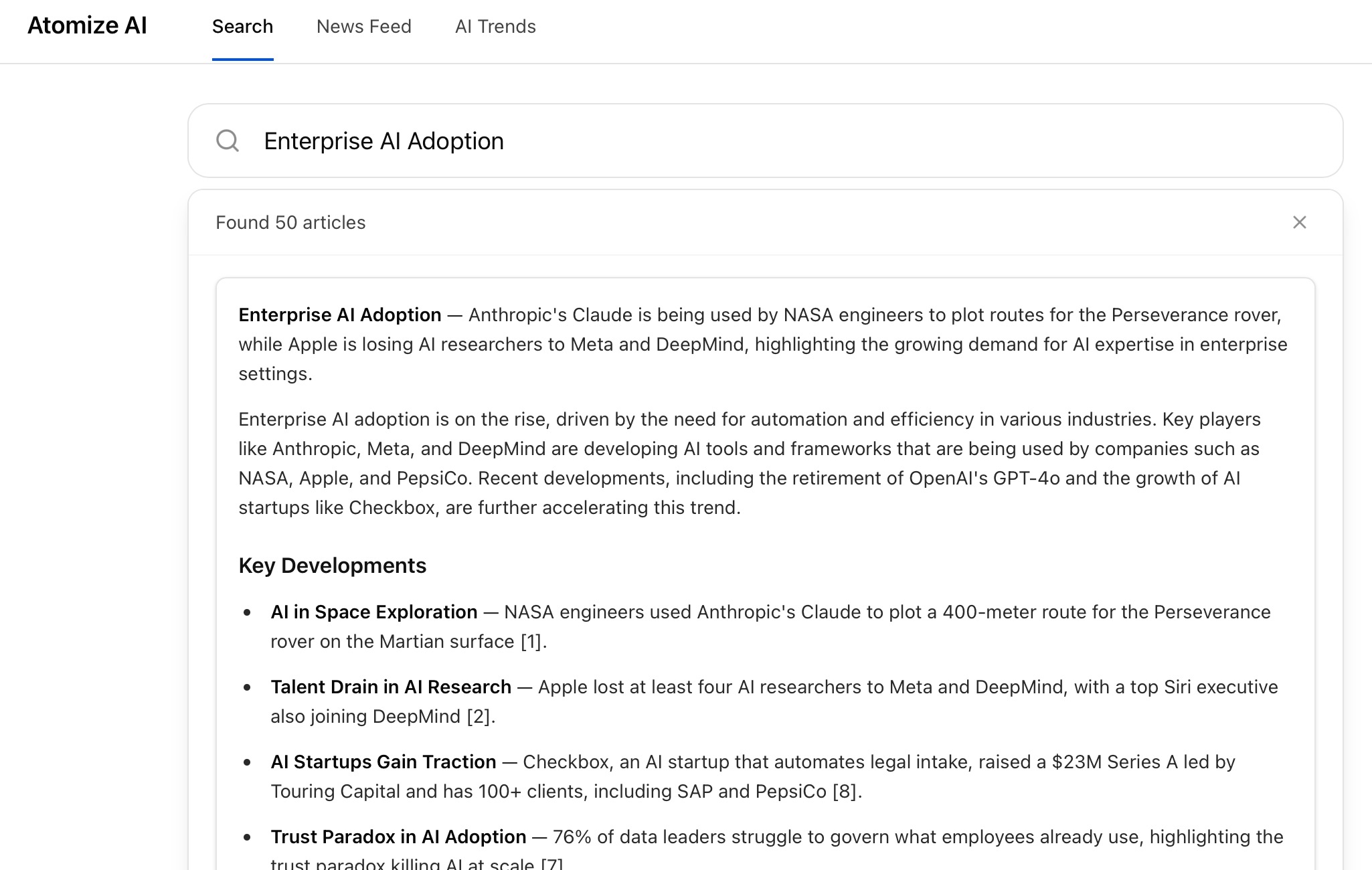Click the Atomize AI logo

[87, 25]
